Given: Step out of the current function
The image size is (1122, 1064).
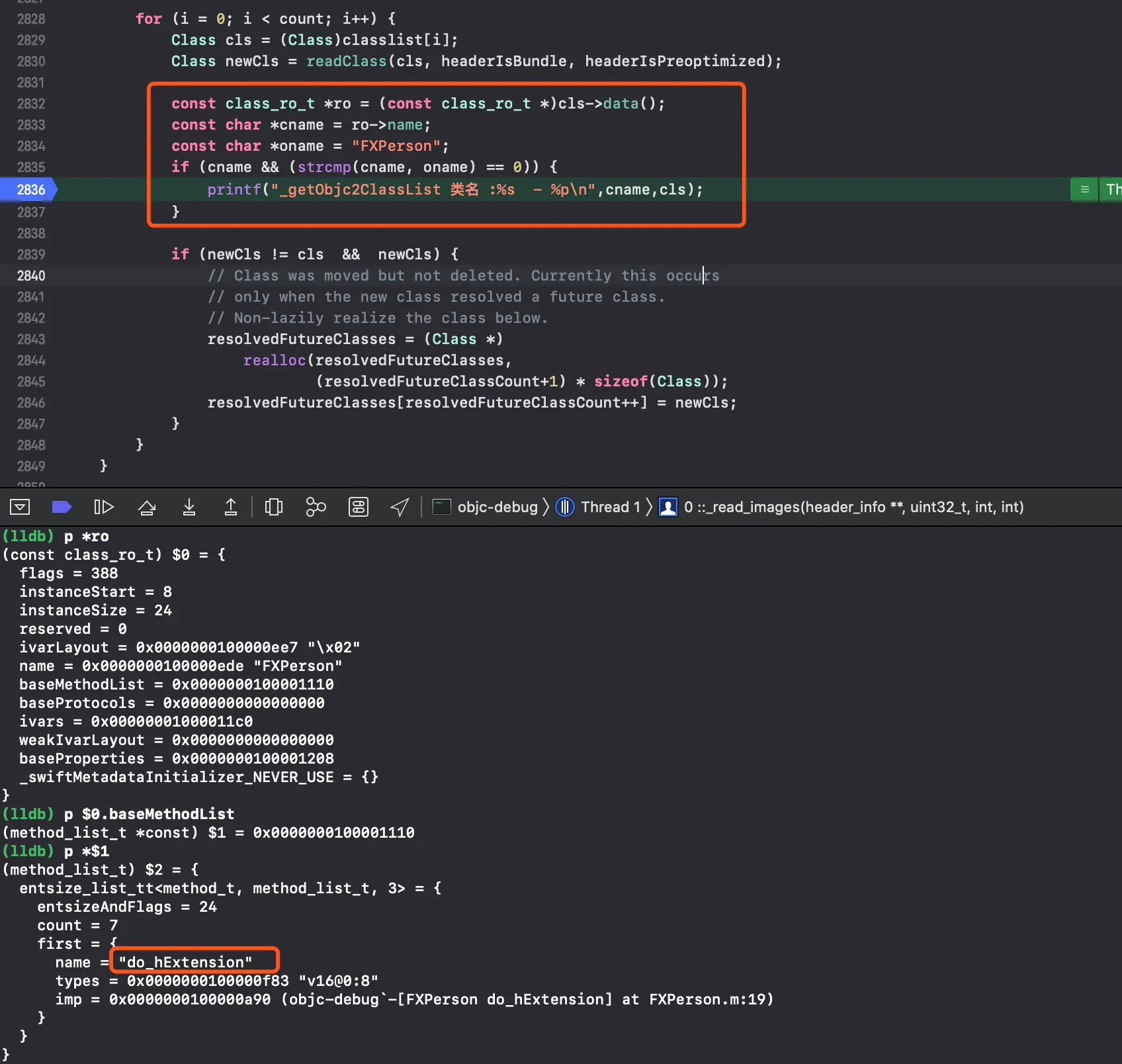Looking at the screenshot, I should click(x=231, y=507).
